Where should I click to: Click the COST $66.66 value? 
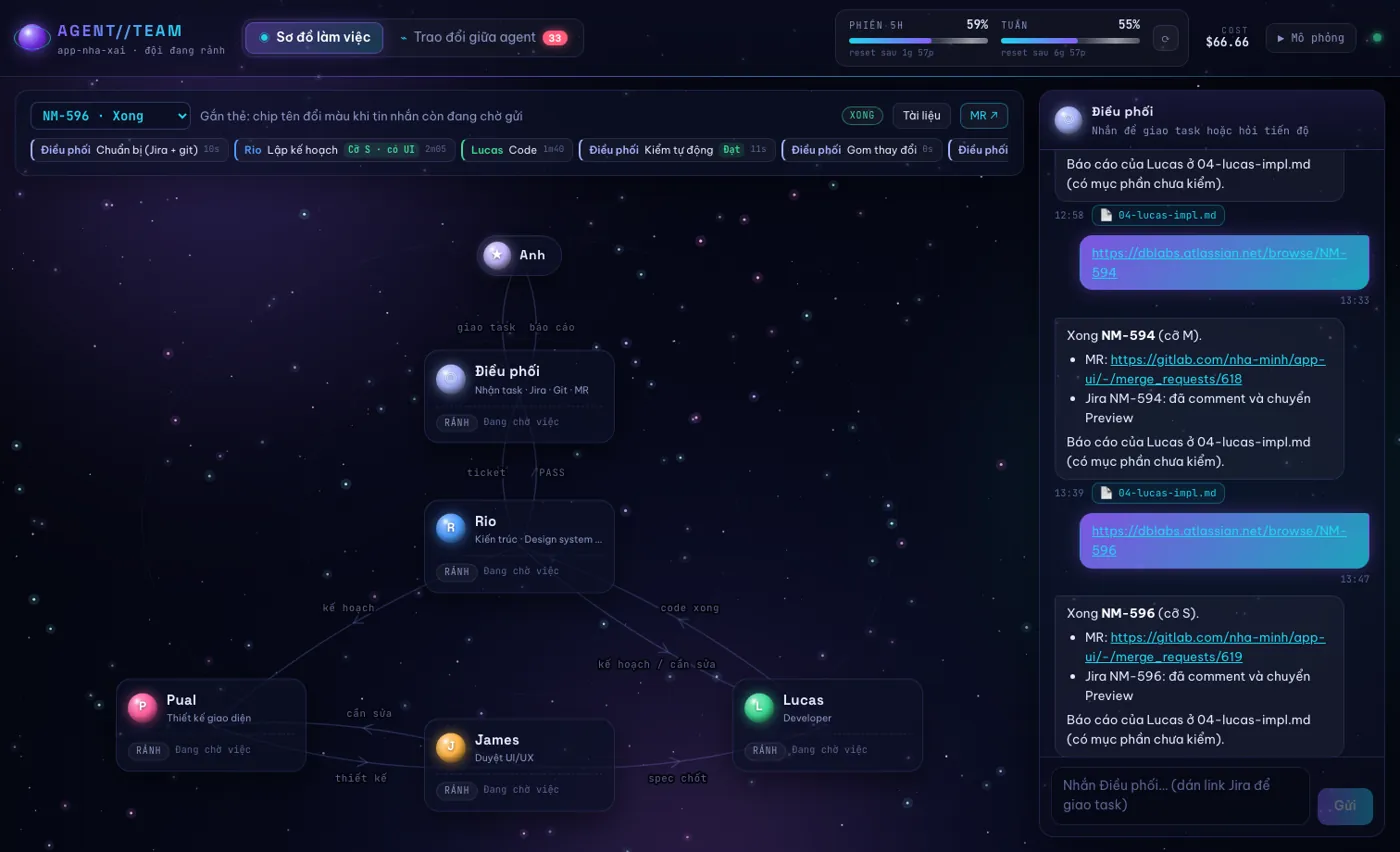click(1227, 42)
